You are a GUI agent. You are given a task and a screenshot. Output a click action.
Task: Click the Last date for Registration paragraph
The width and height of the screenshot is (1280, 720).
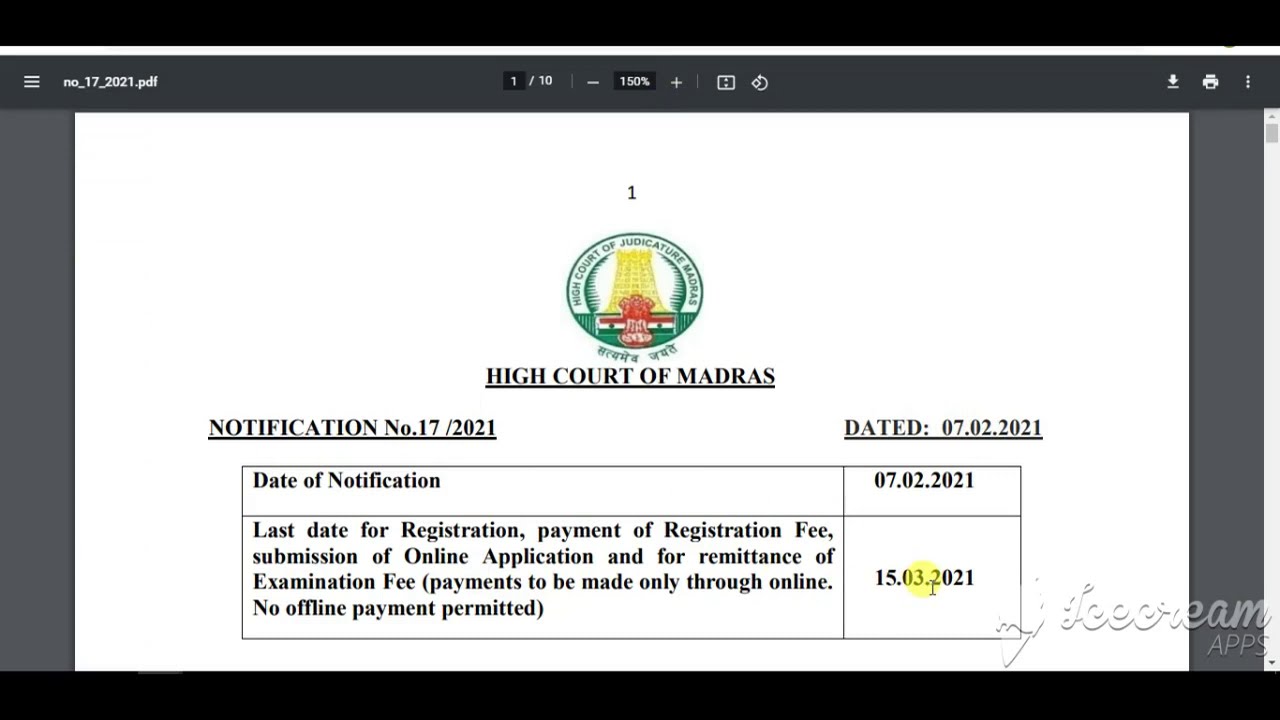(543, 569)
